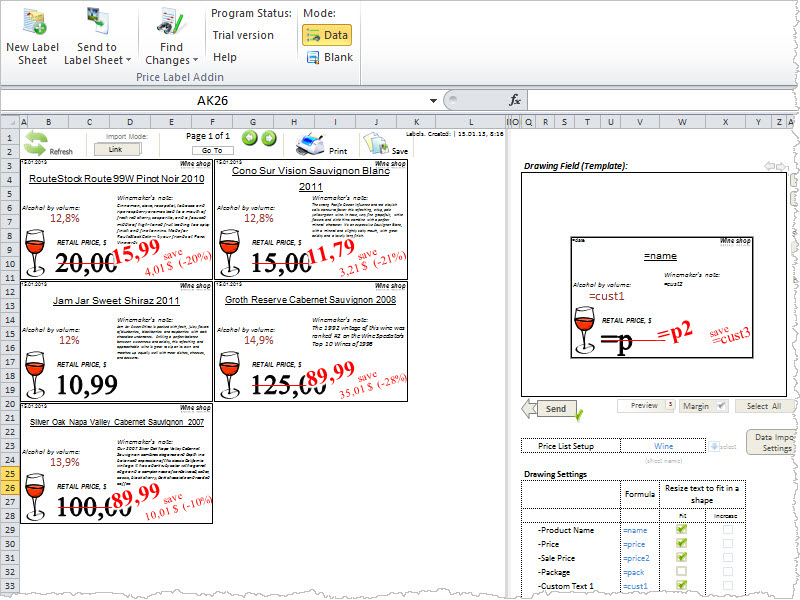Toggle Fit checkbox for Product Name
The image size is (800, 600).
pos(681,530)
